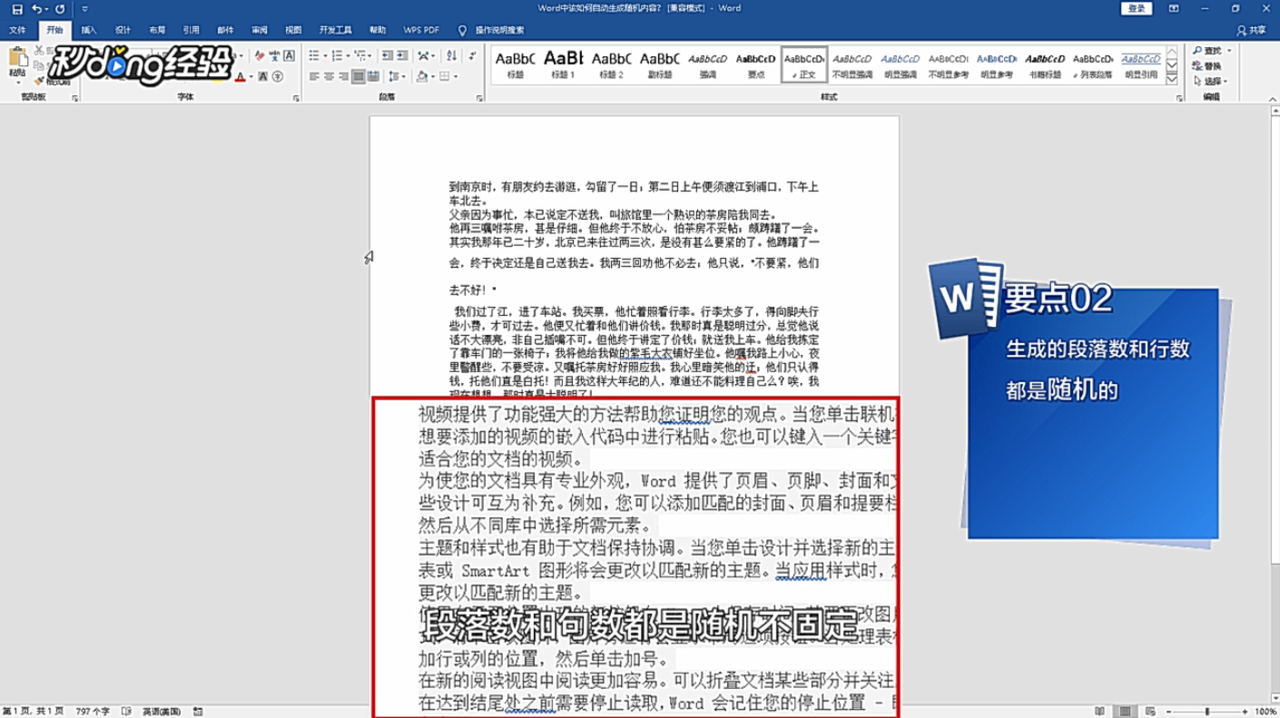Open the 文件 menu
1280x718 pixels.
18,30
